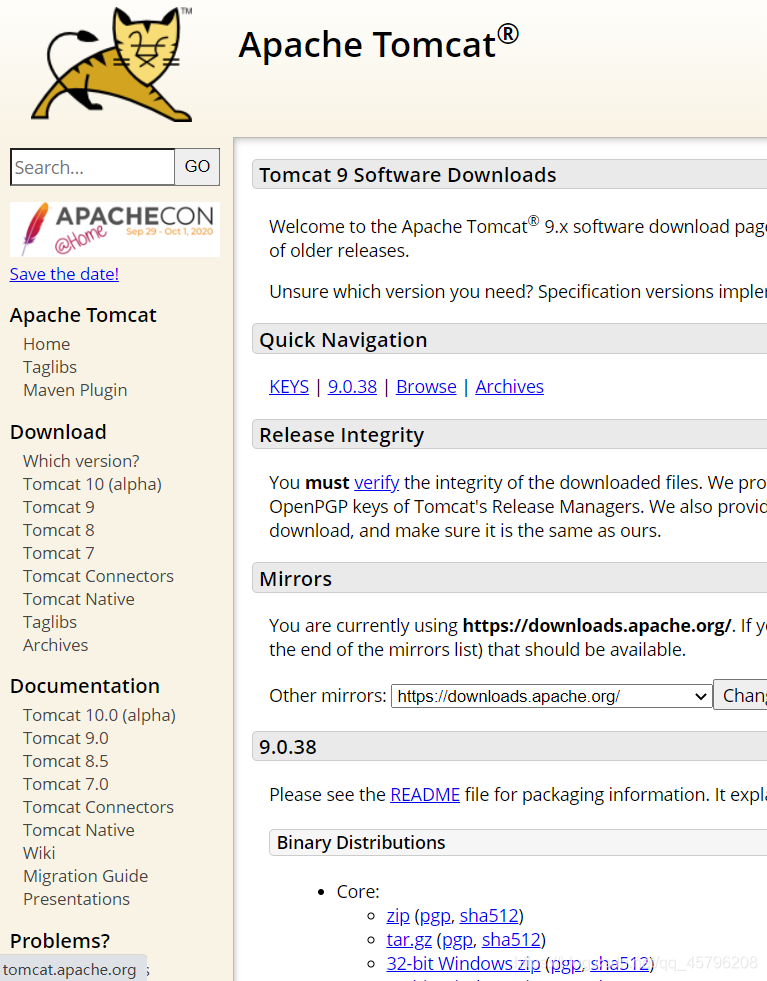Open Taglibs under Download section
767x981 pixels.
[50, 623]
